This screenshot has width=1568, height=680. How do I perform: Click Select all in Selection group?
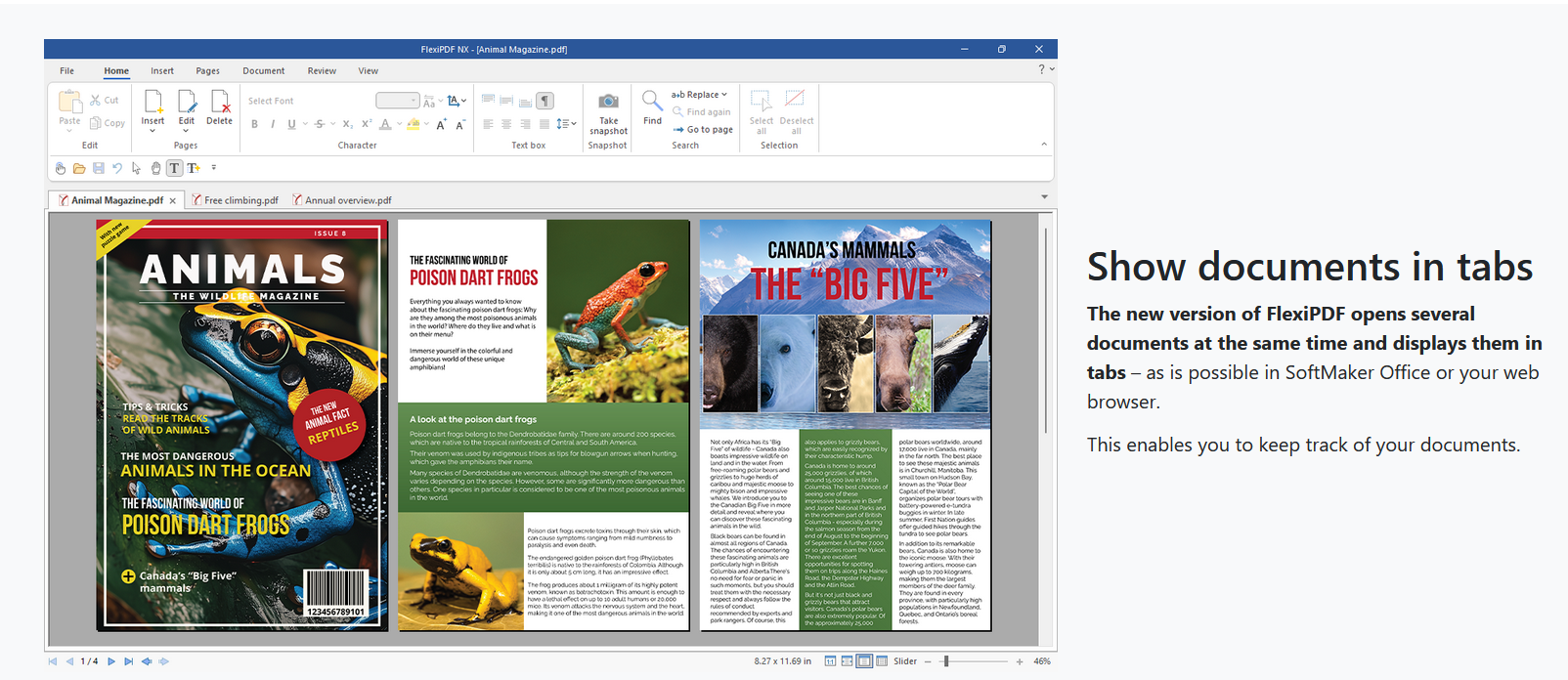point(762,112)
